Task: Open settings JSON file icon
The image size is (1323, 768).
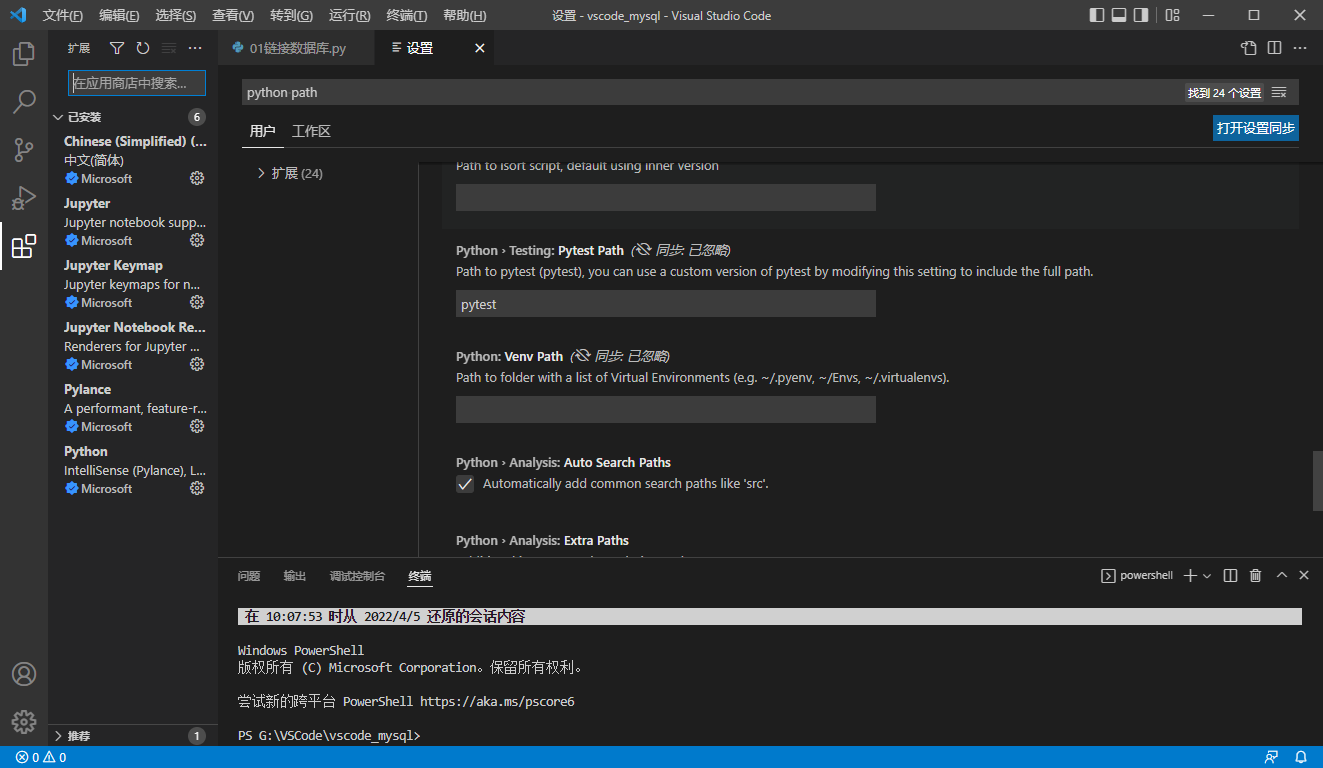Action: click(1249, 48)
